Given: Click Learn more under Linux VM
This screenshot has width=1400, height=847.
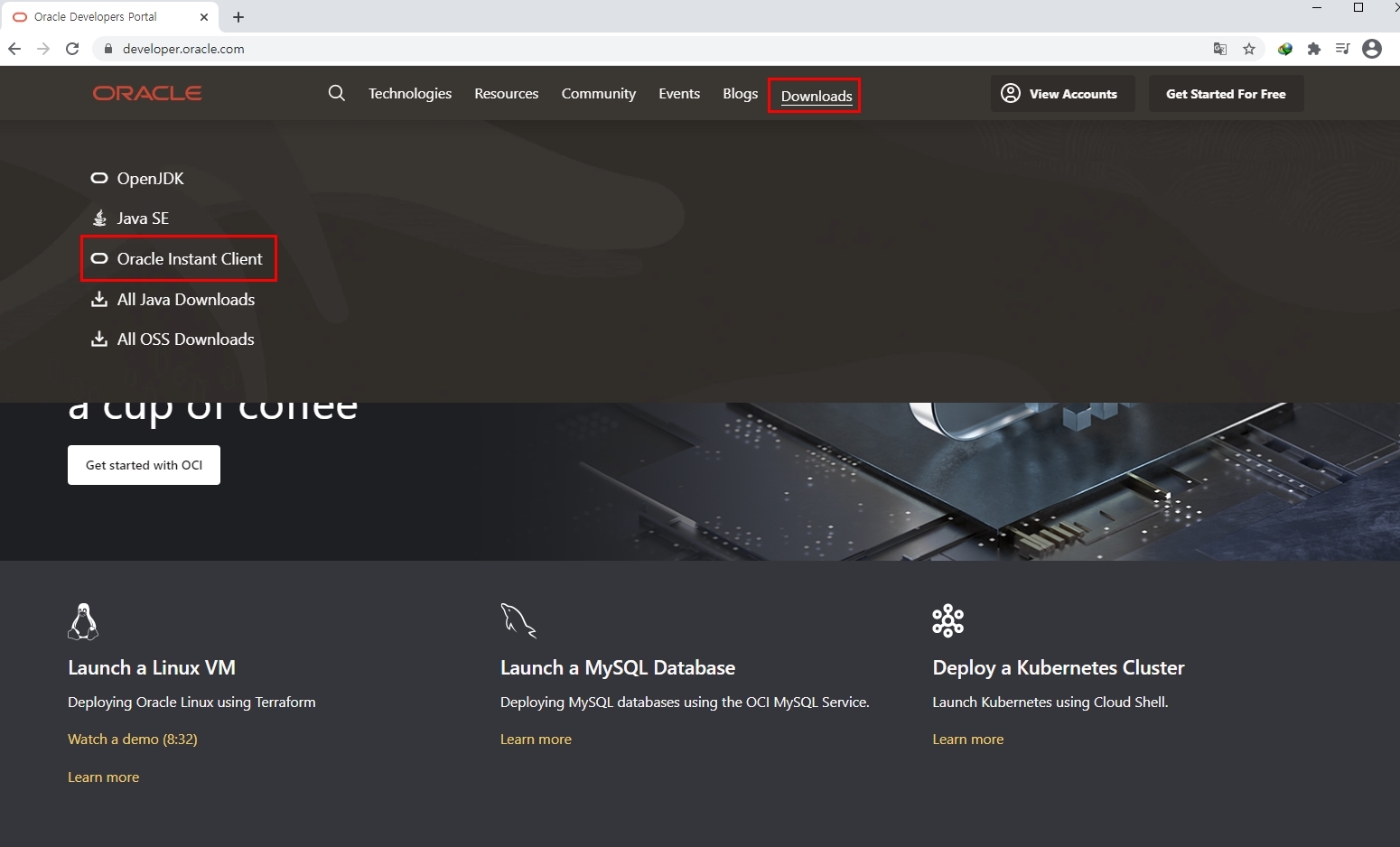Looking at the screenshot, I should tap(104, 777).
